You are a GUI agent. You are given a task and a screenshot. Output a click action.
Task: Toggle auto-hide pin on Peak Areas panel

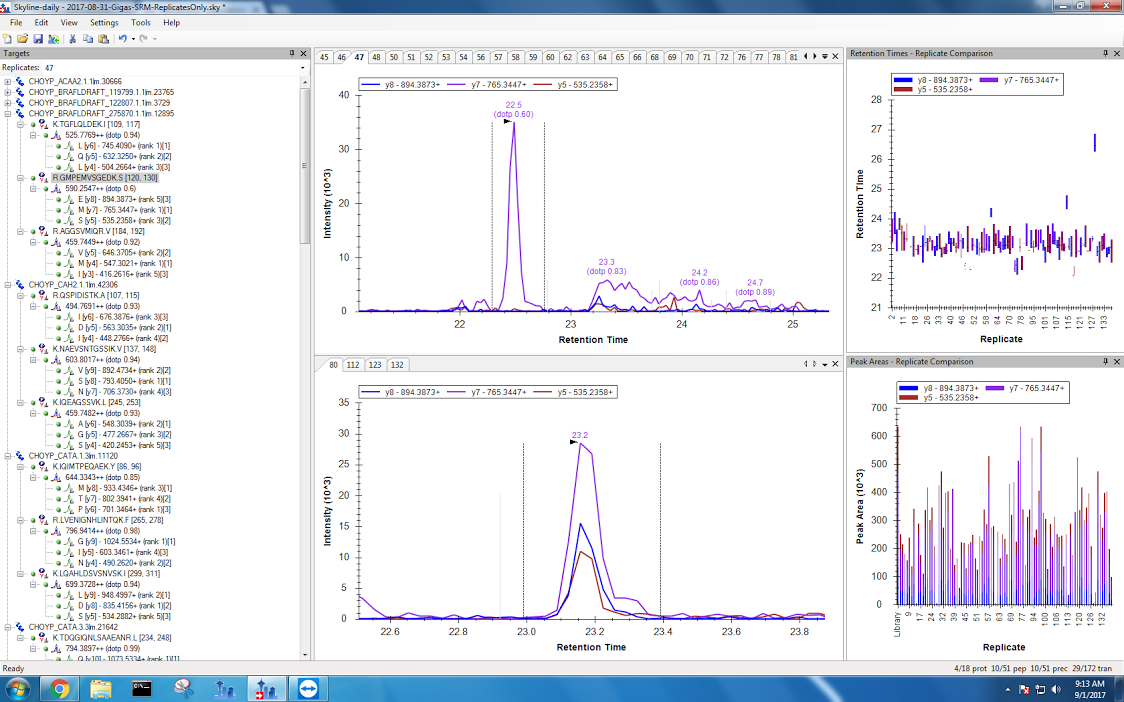(1105, 361)
